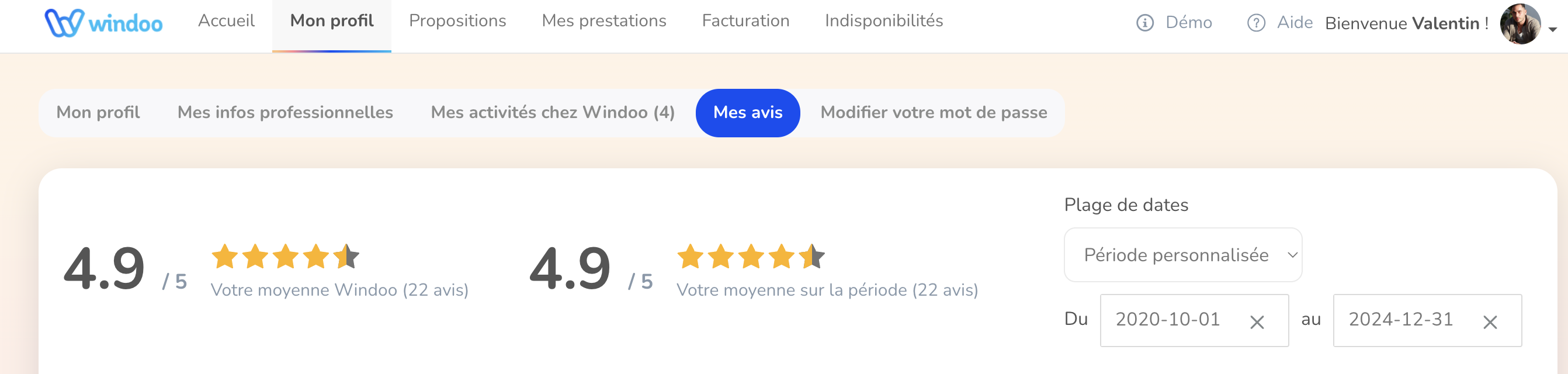Open Mes activités chez Windoo tab
The image size is (1568, 374).
(553, 113)
